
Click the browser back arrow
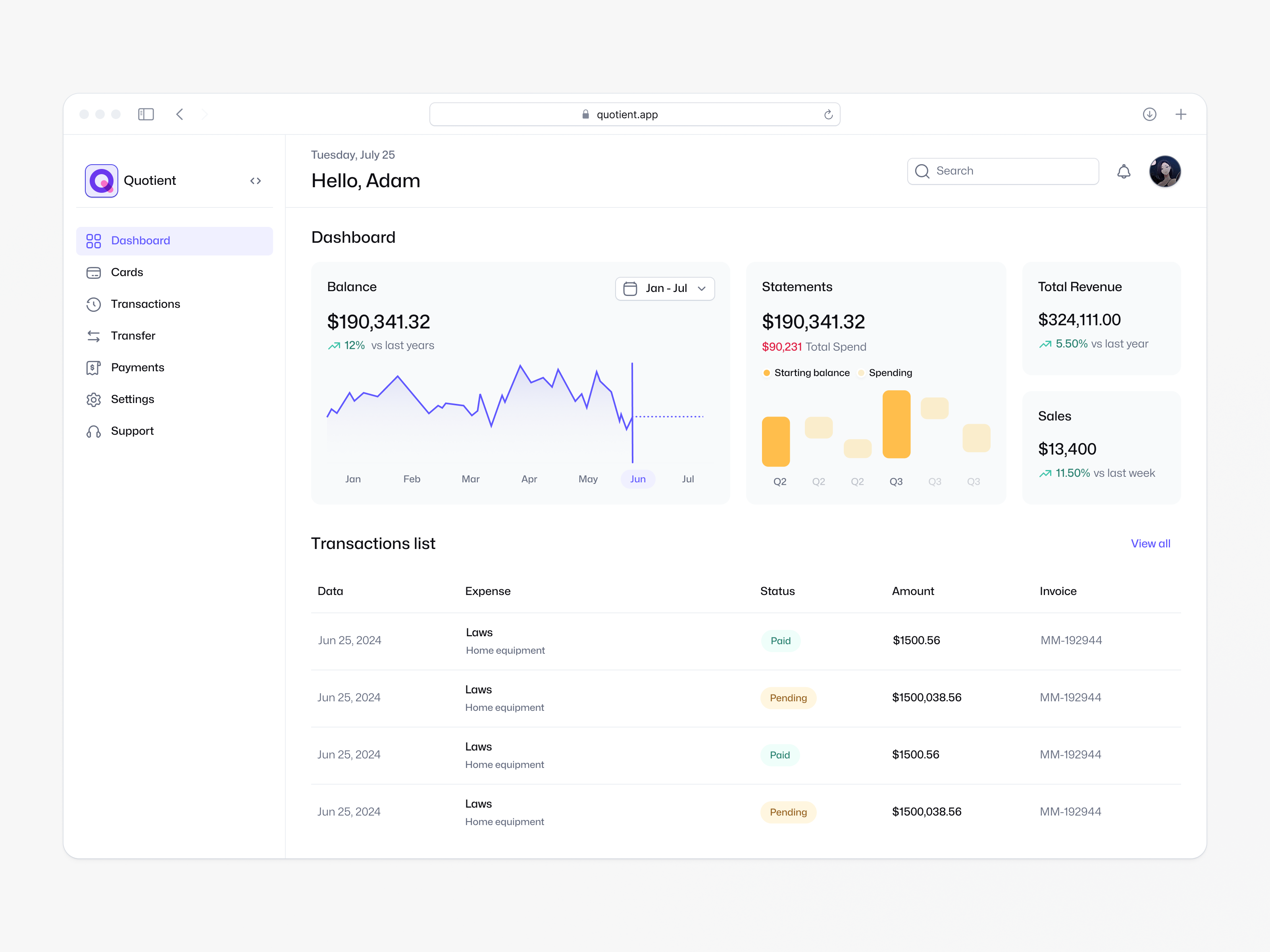[x=180, y=114]
